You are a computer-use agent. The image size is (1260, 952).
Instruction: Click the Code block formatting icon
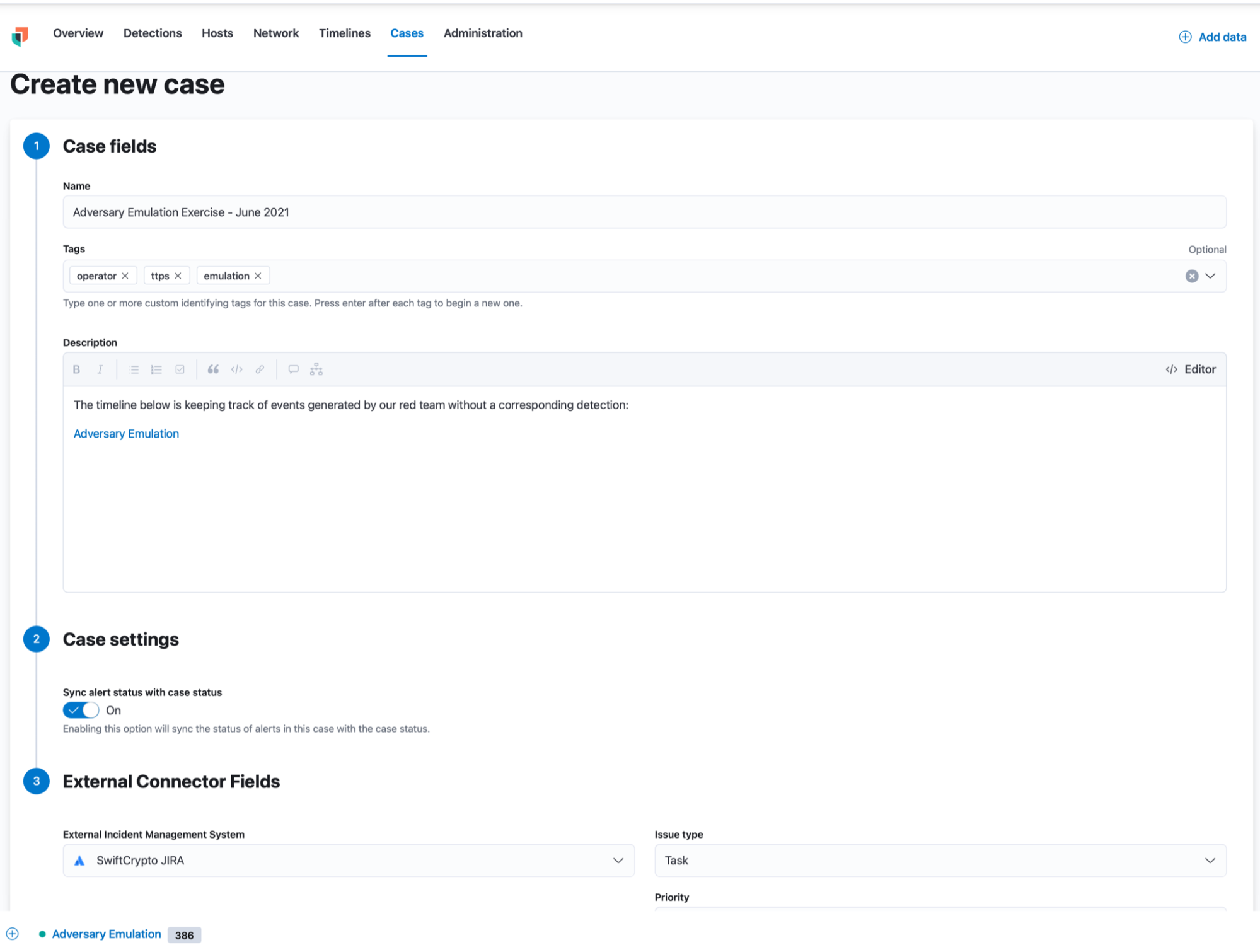pos(236,369)
